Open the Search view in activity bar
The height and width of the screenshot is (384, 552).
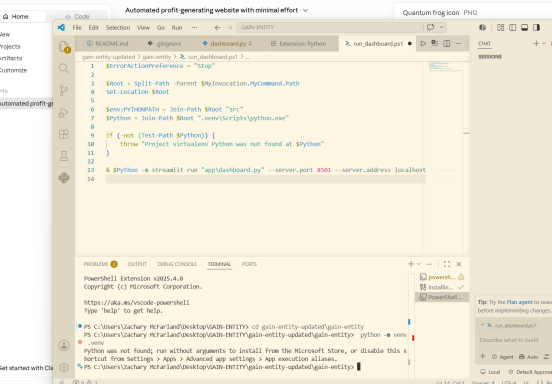click(64, 68)
